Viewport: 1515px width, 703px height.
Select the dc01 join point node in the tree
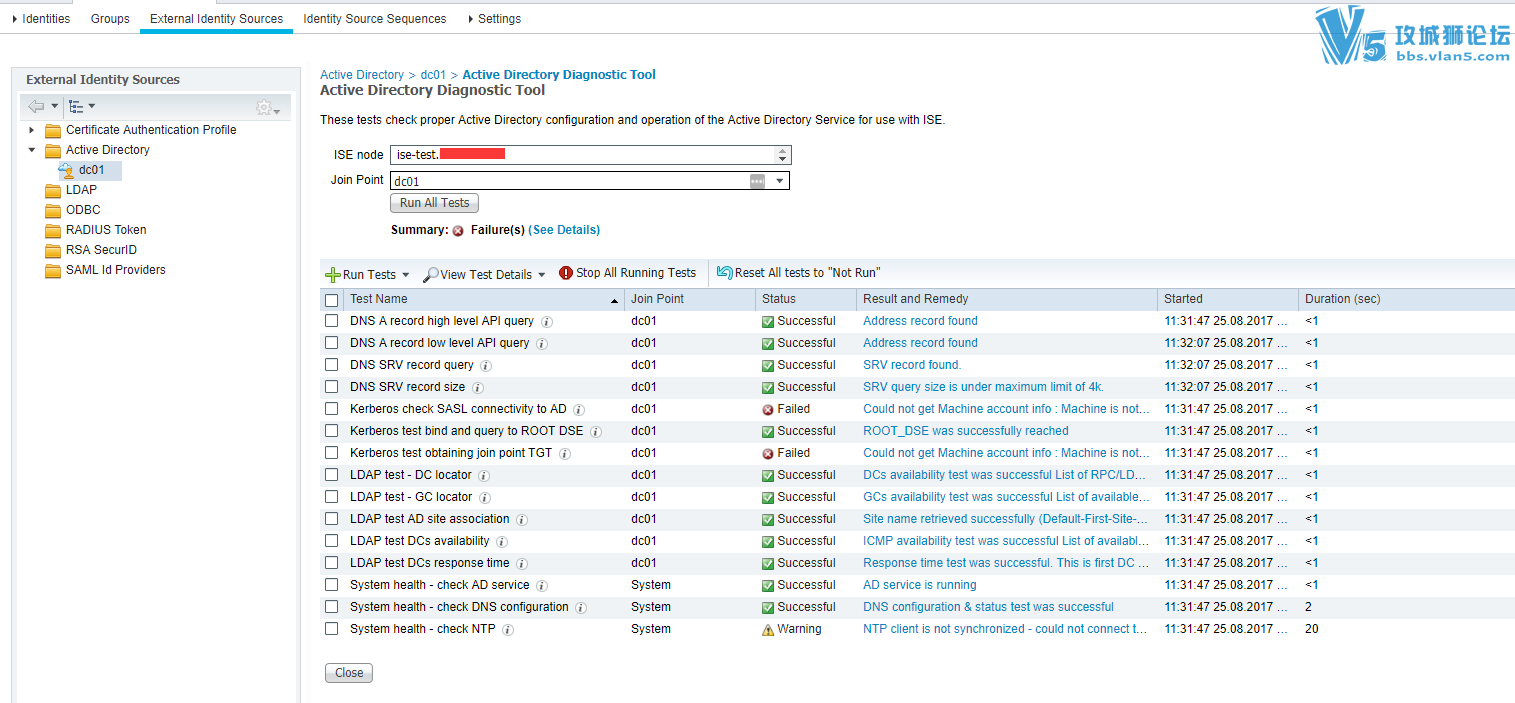click(x=91, y=170)
